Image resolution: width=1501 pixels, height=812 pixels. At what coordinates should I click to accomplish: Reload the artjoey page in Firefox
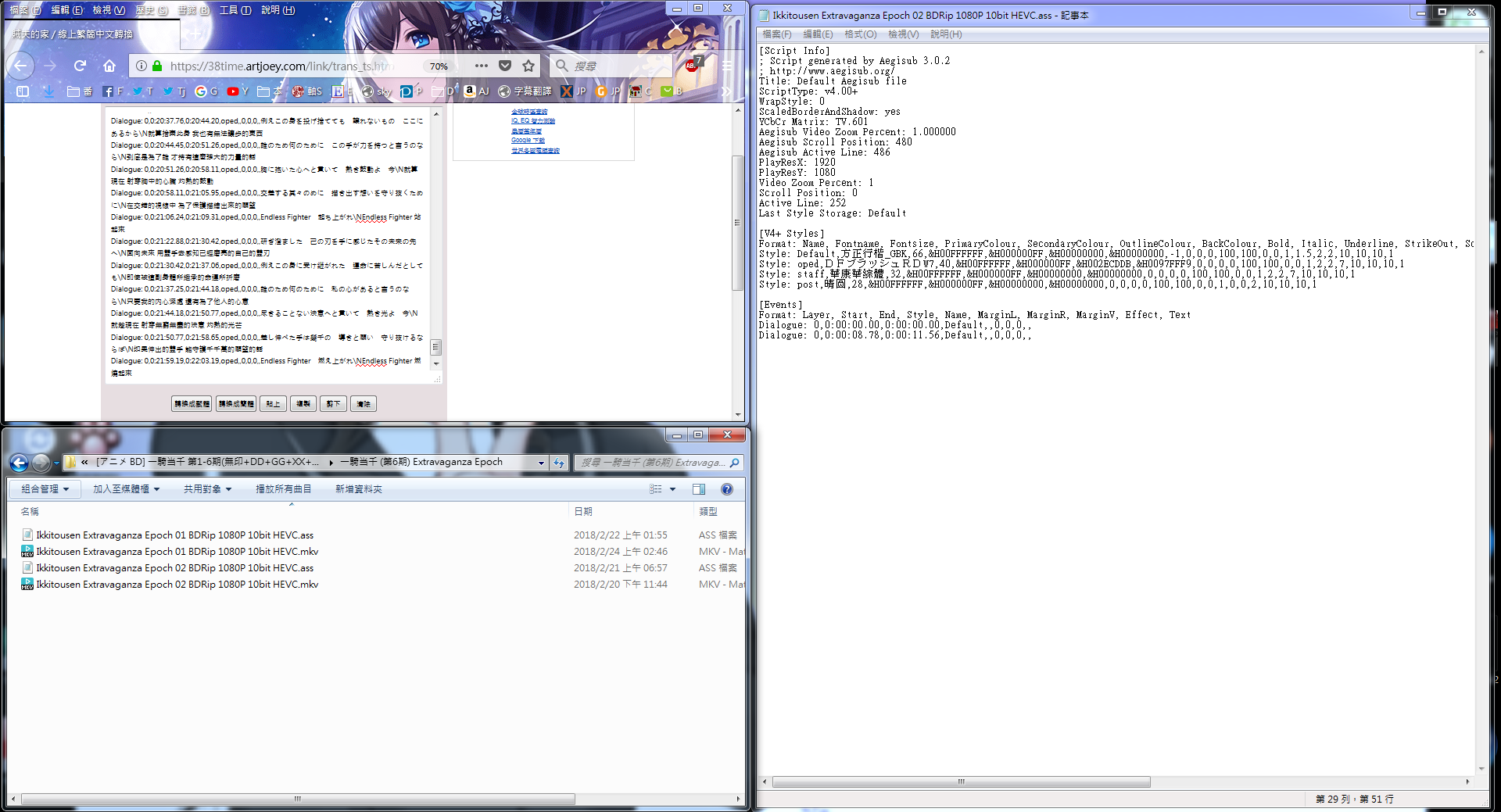[80, 66]
